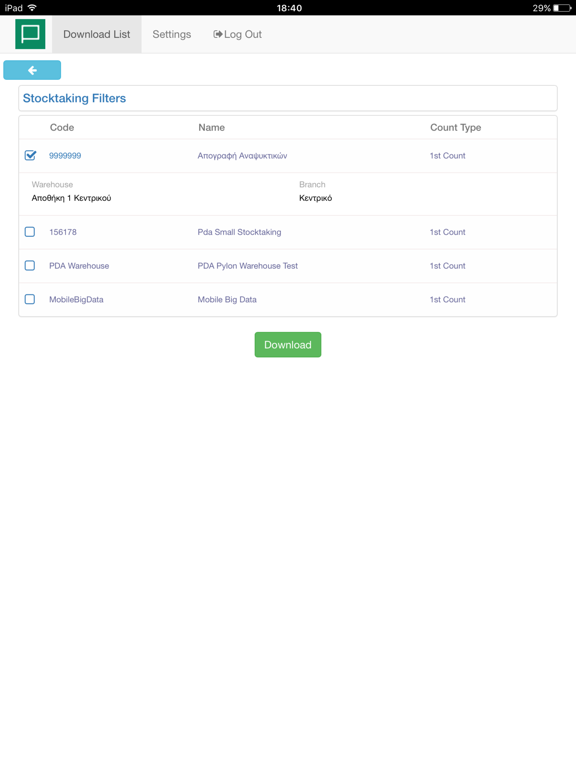576x768 pixels.
Task: Tap the battery indicator icon
Action: pos(562,8)
